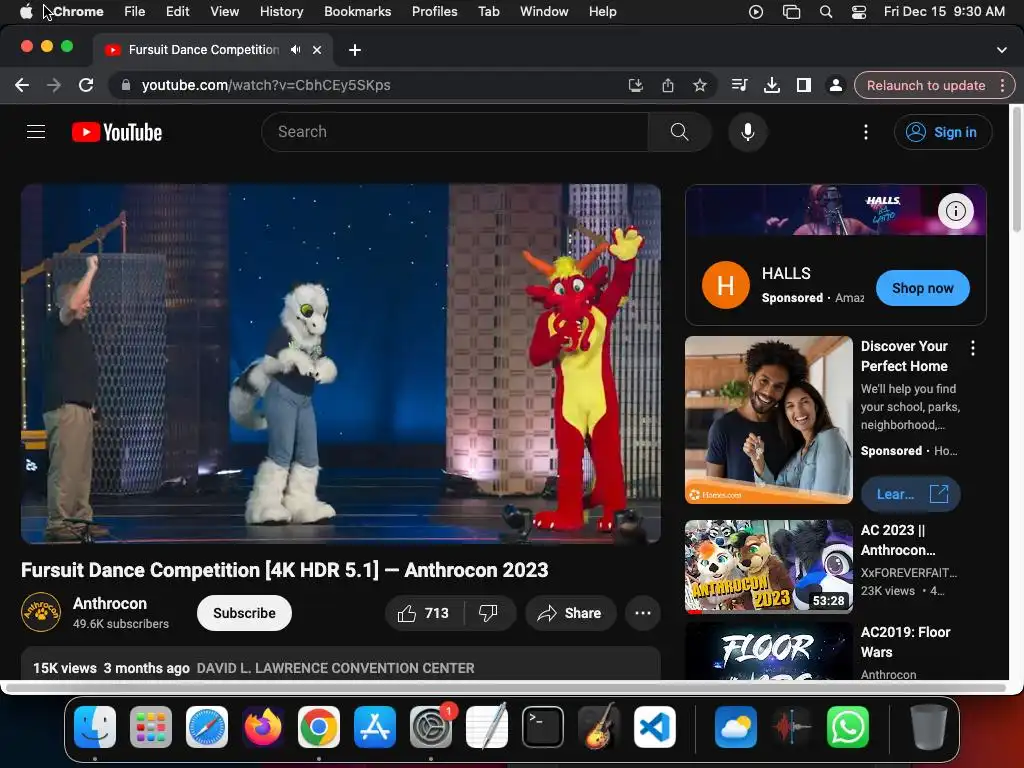Toggle Chrome side panel icon
This screenshot has width=1024, height=768.
pos(803,85)
